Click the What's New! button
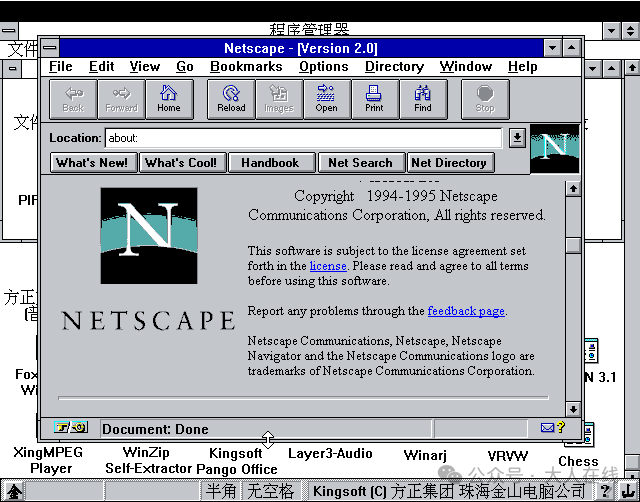The width and height of the screenshot is (640, 502). (x=93, y=163)
